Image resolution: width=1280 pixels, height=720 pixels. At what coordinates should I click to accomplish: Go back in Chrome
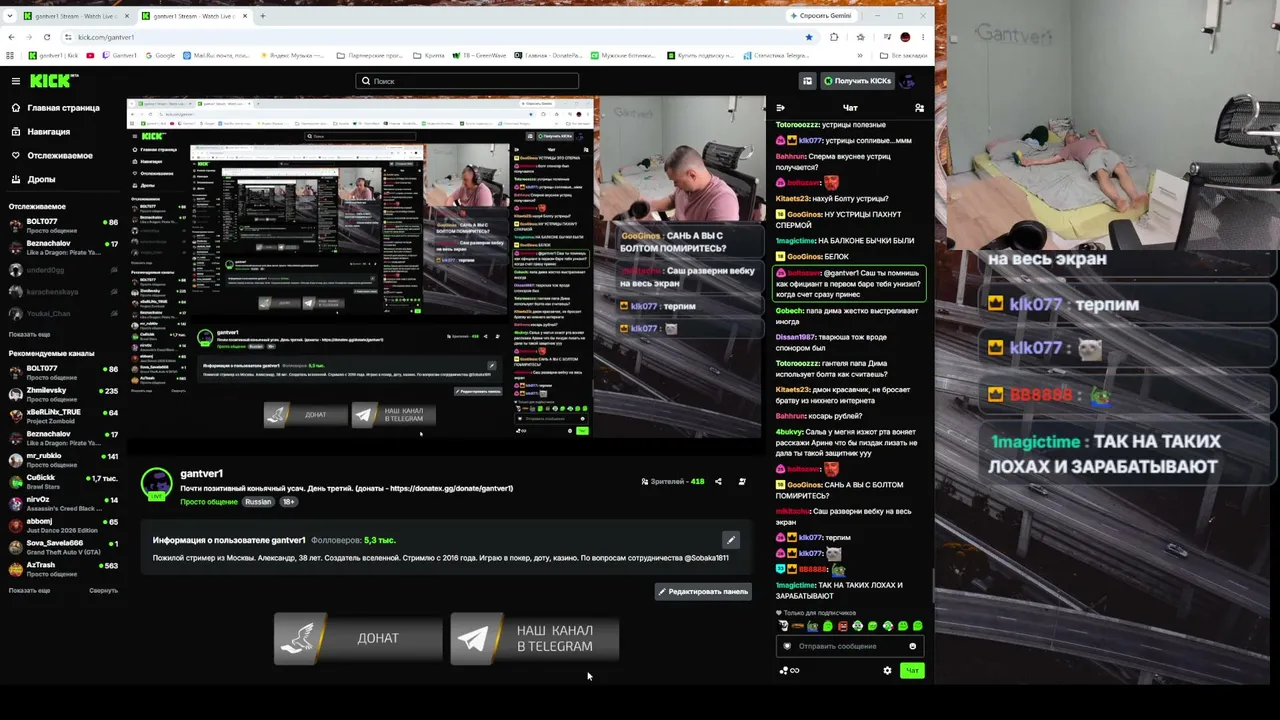coord(10,37)
